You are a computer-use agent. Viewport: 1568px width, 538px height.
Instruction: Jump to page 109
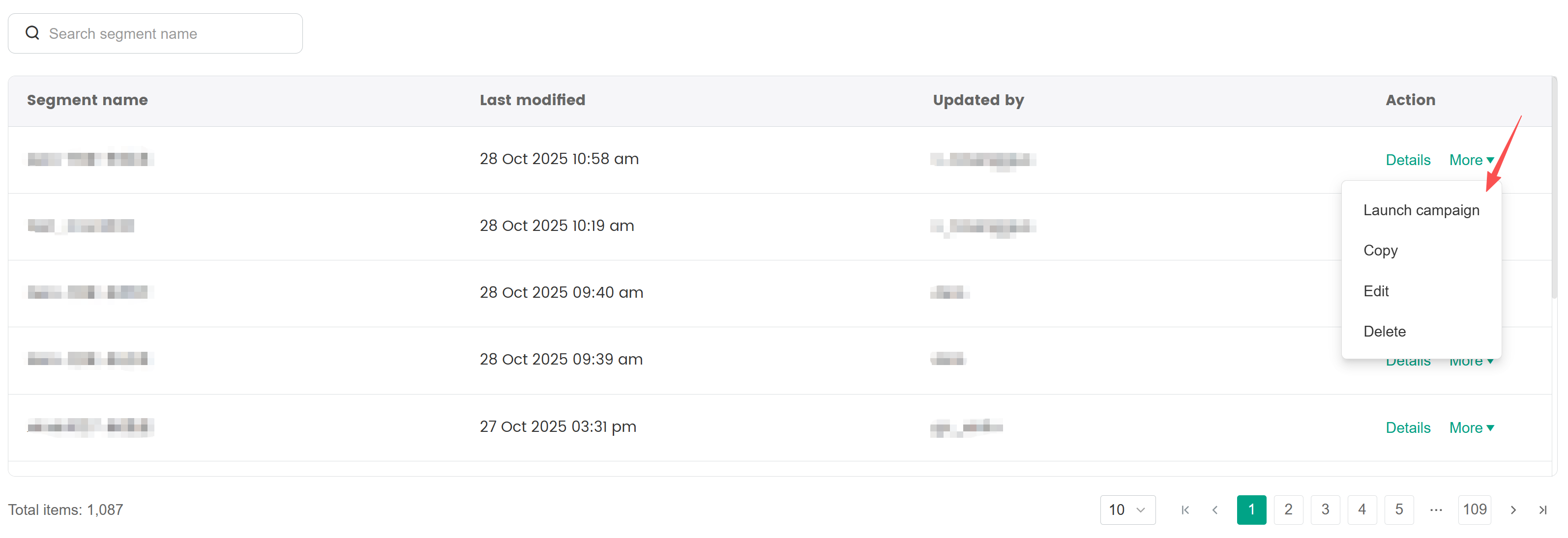(x=1474, y=510)
